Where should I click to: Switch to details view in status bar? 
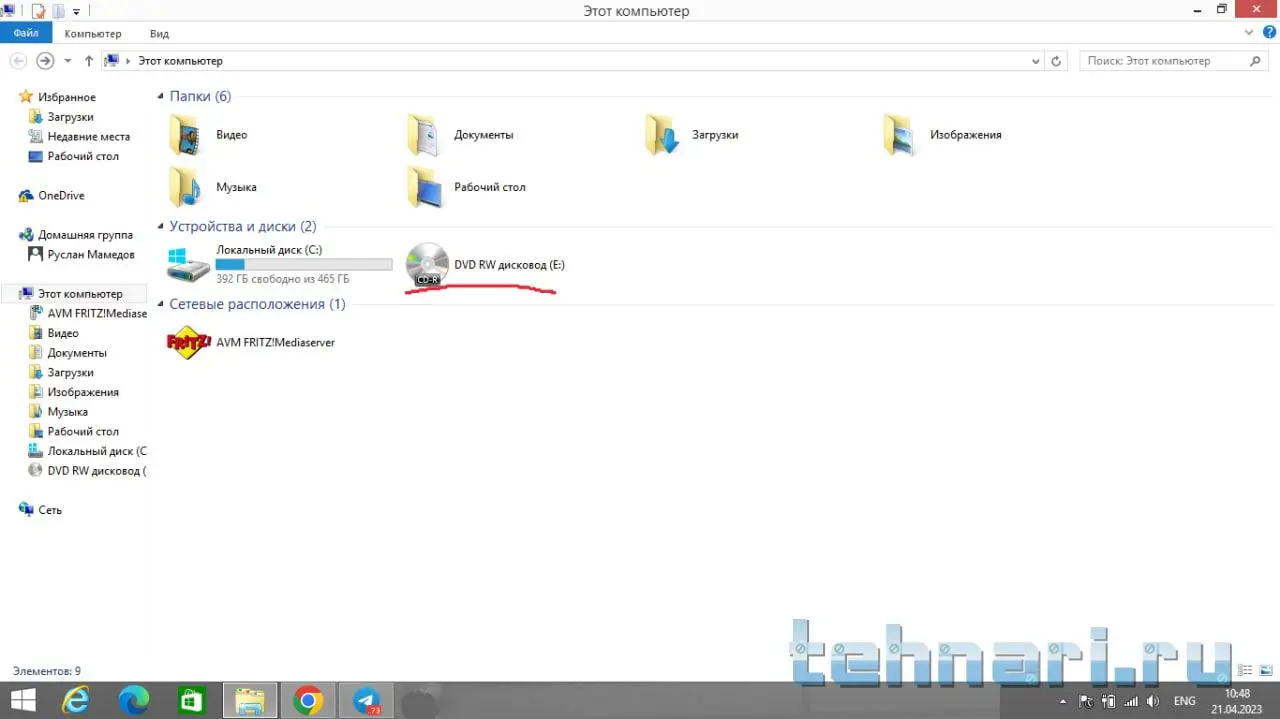(x=1245, y=671)
